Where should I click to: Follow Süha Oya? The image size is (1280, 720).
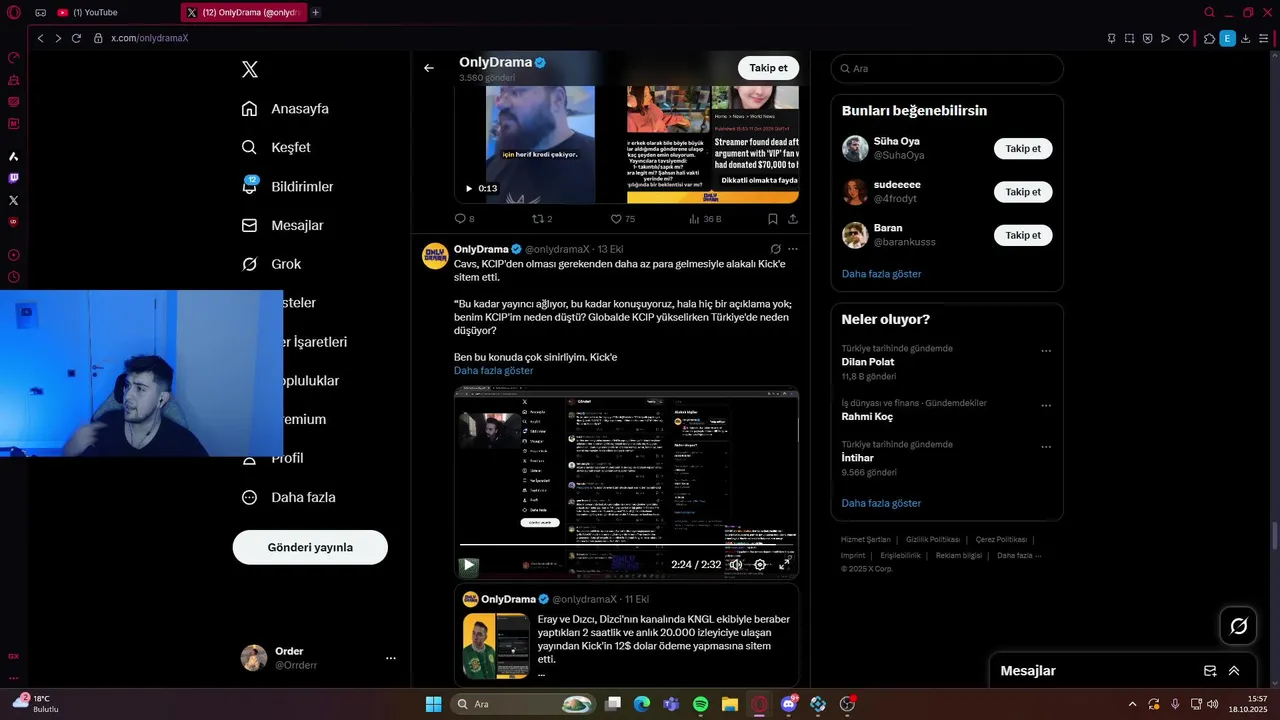tap(1023, 149)
